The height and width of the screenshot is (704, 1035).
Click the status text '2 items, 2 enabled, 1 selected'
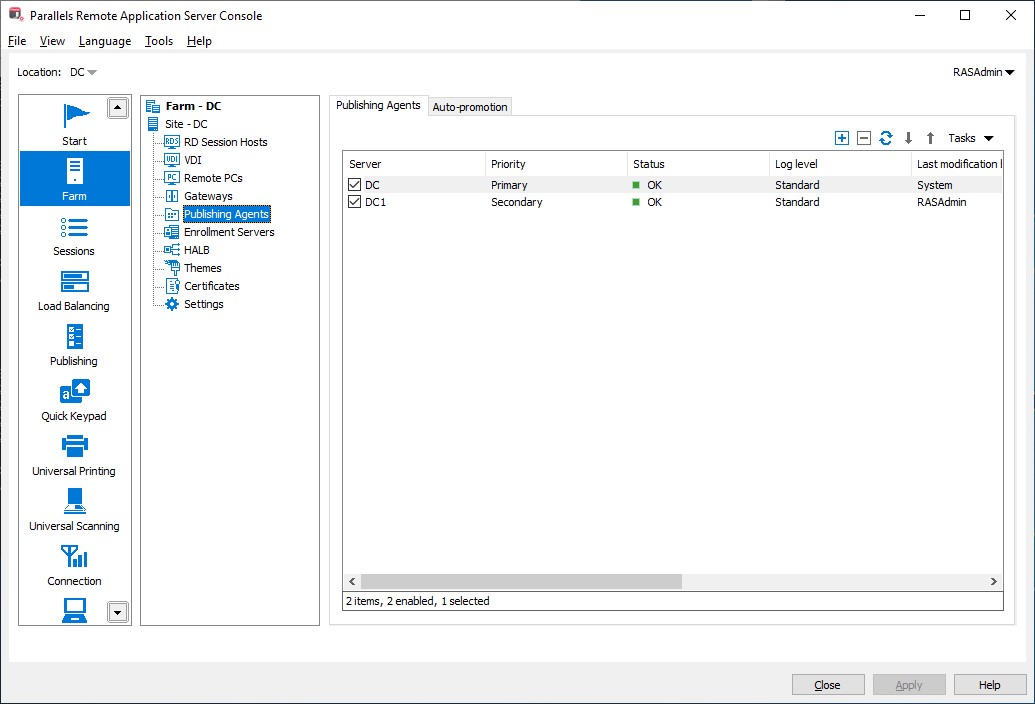(418, 601)
